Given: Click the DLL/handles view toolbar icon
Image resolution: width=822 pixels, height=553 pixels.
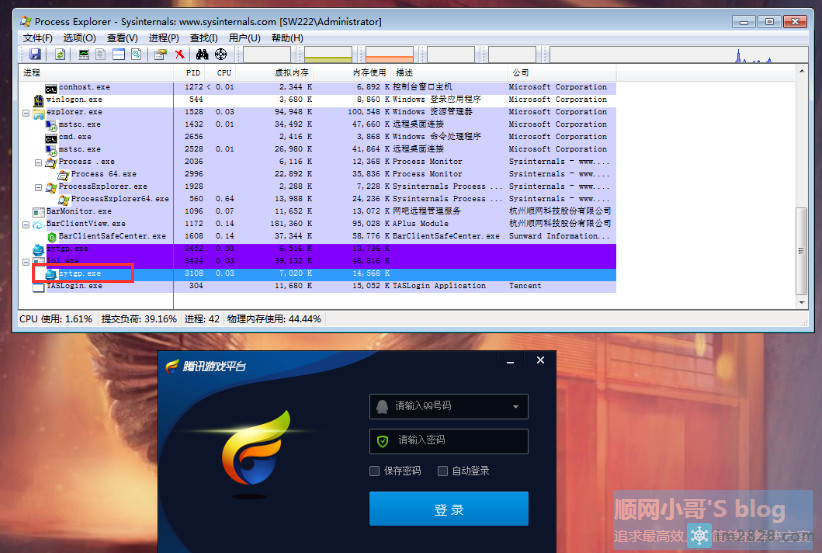Looking at the screenshot, I should coord(136,54).
